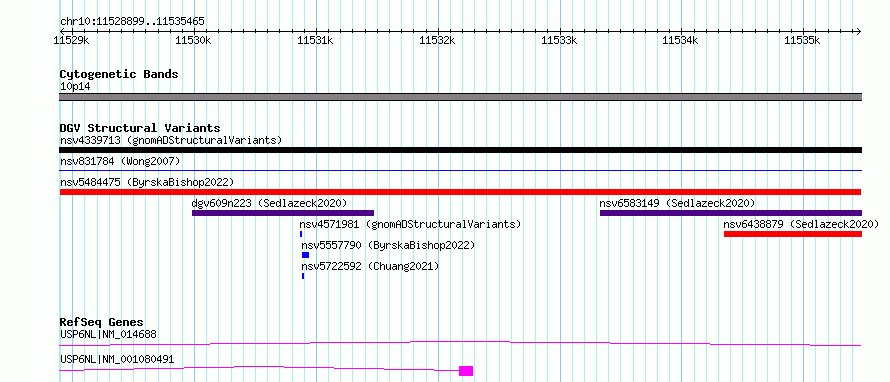Image resolution: width=890 pixels, height=382 pixels.
Task: Select the tiny blue nsv4571981 variant mark
Action: [x=301, y=234]
